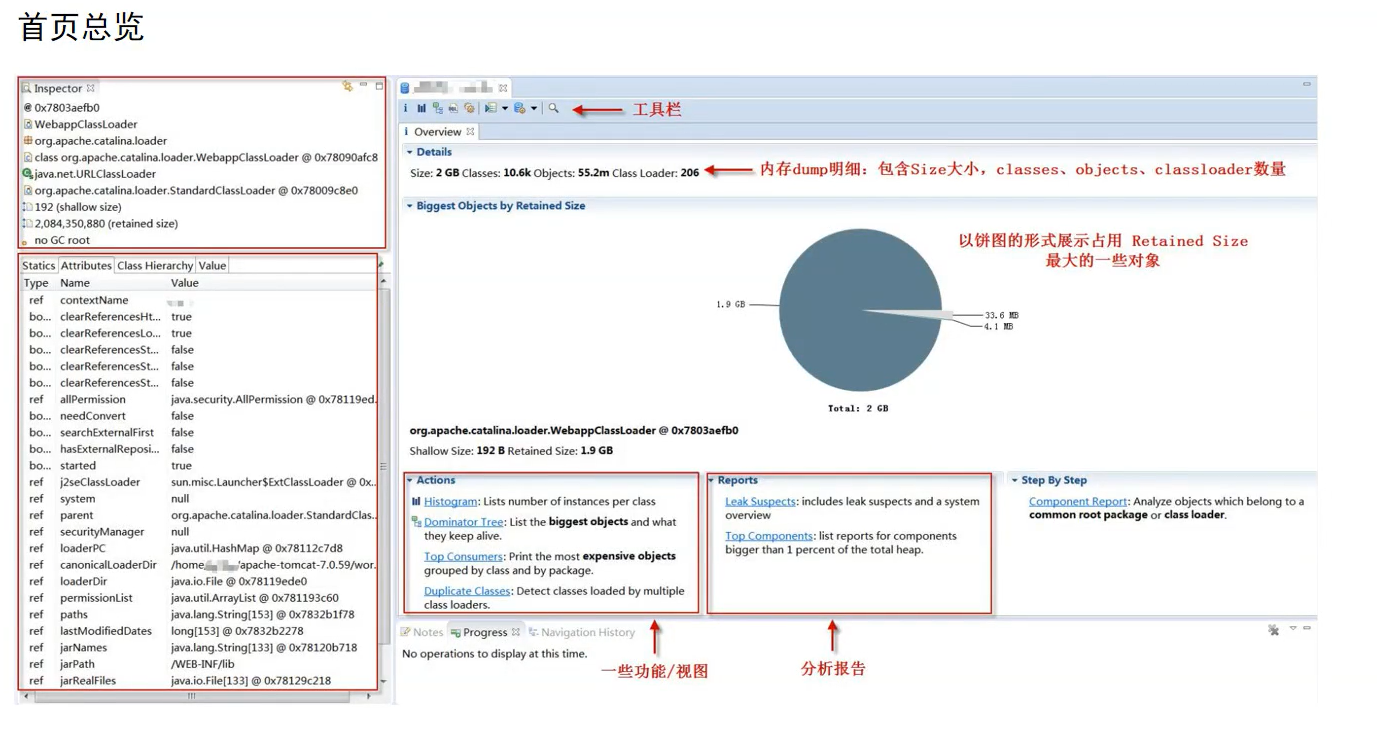Collapse the Details section
Viewport: 1377px width, 751px height.
(410, 153)
